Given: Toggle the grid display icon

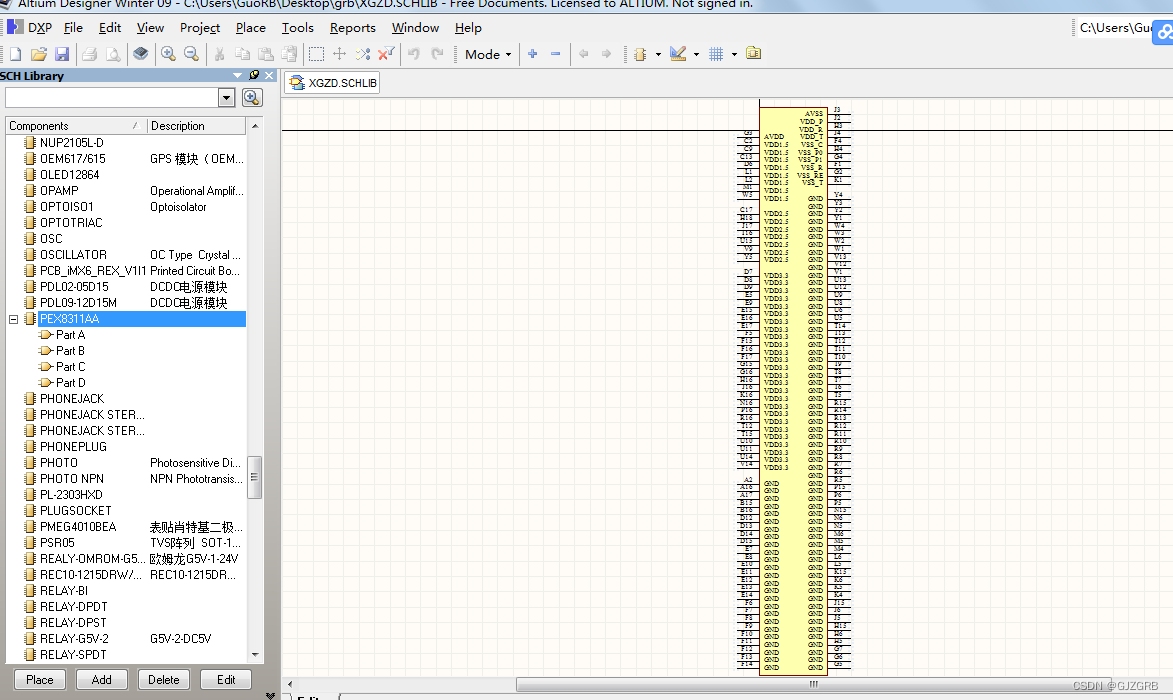Looking at the screenshot, I should click(x=717, y=54).
